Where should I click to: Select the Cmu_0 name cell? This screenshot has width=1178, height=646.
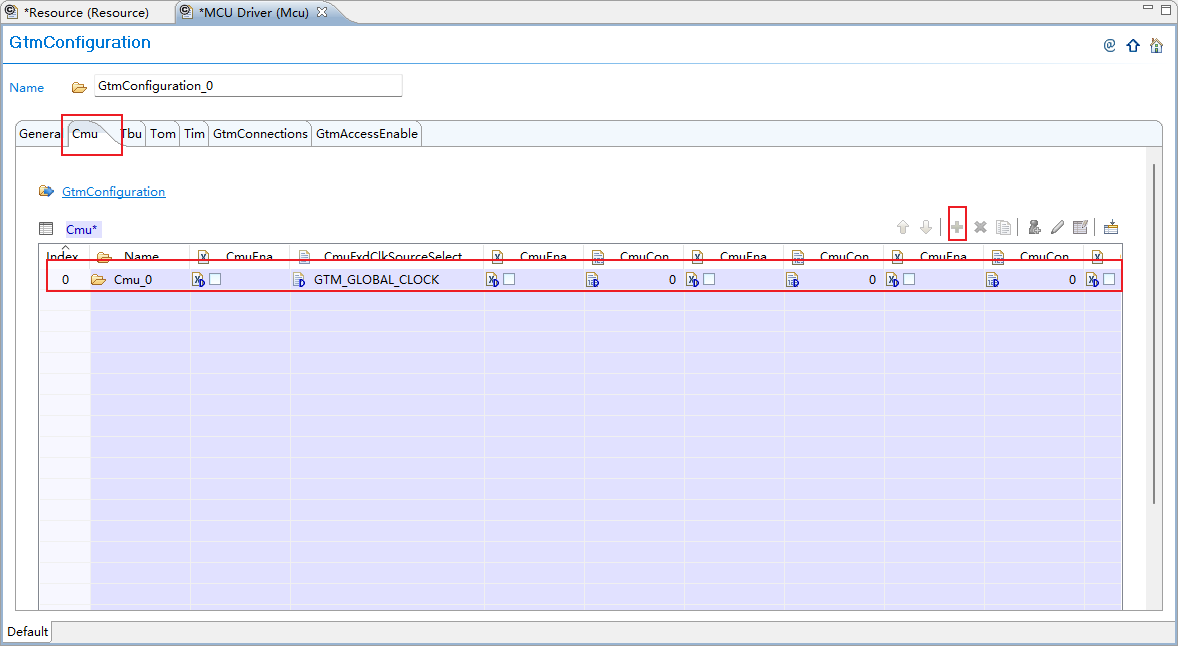(140, 279)
